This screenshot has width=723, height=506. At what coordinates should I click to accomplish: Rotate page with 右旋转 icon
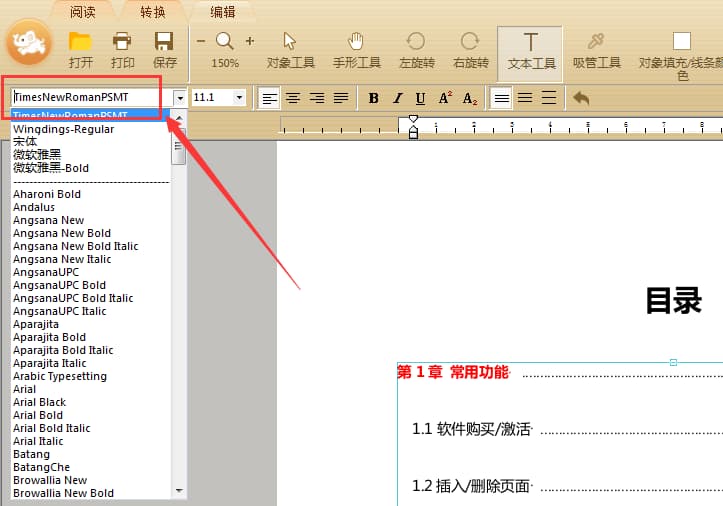[470, 42]
